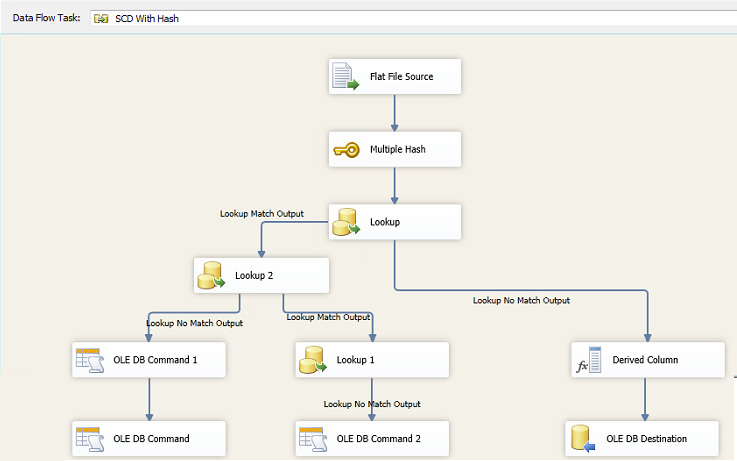Click the Lookup No Match Output label above OLE DB Command 1
737x461 pixels.
194,323
